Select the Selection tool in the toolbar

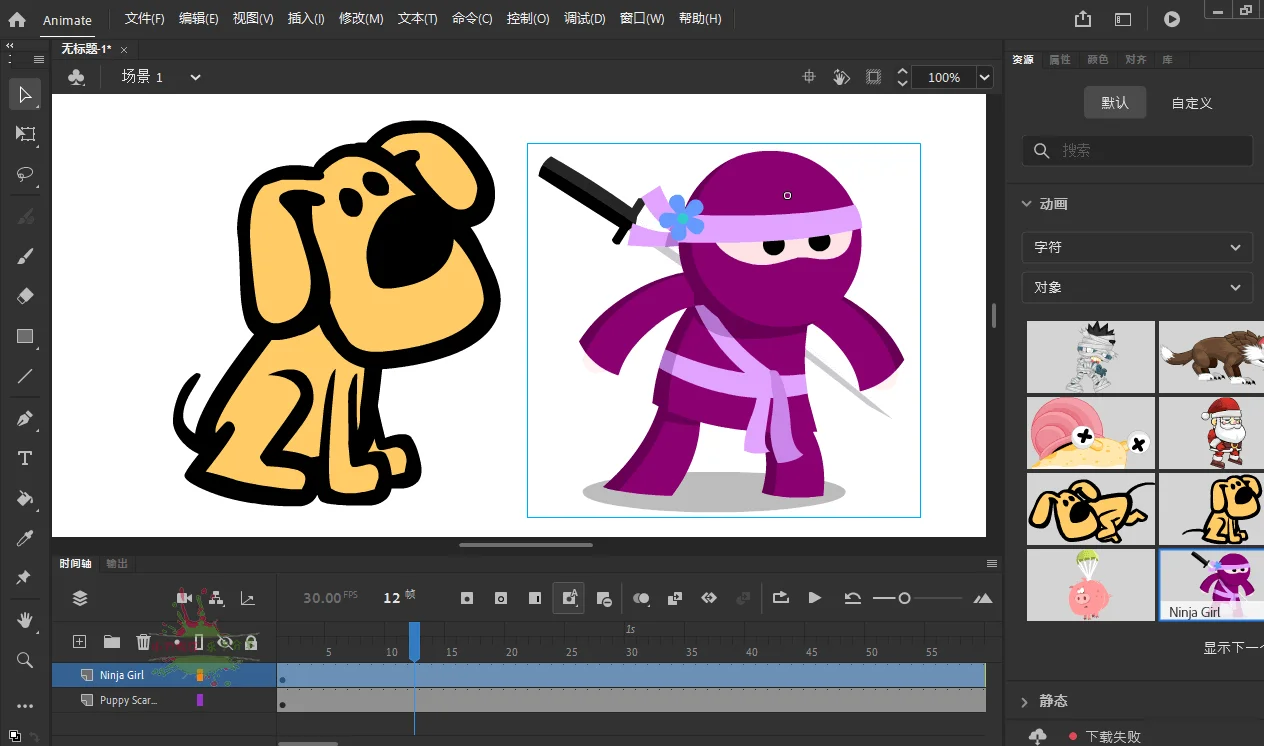point(25,94)
